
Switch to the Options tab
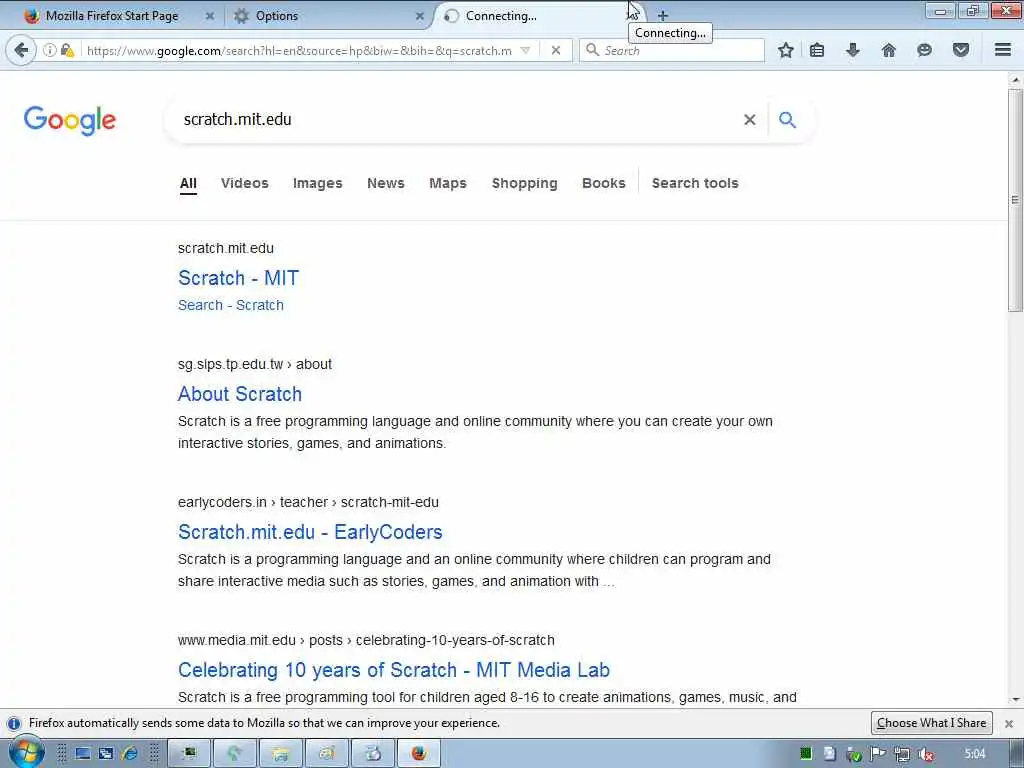tap(277, 16)
